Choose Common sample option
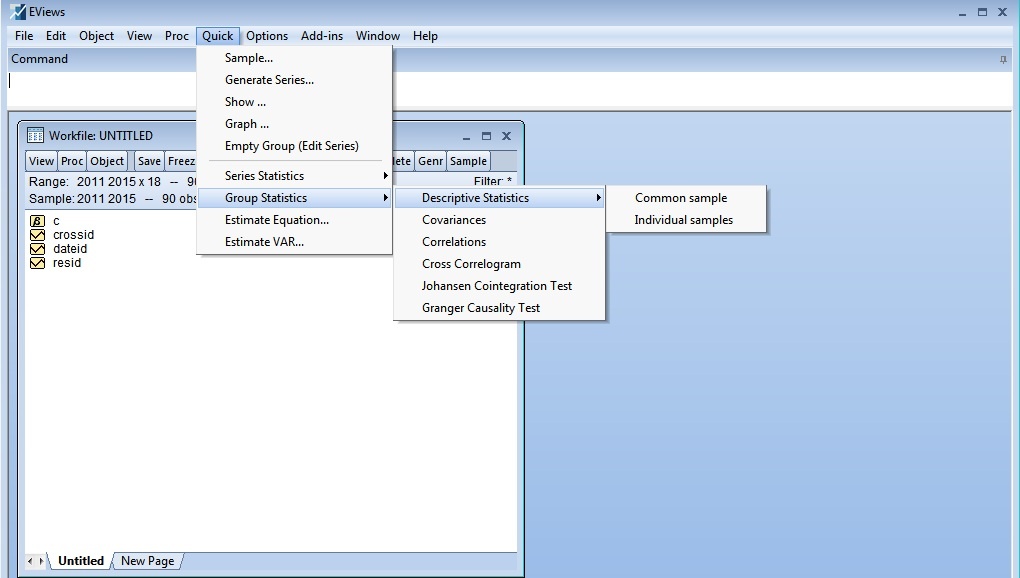Screen dimensions: 1020x578 point(686,198)
